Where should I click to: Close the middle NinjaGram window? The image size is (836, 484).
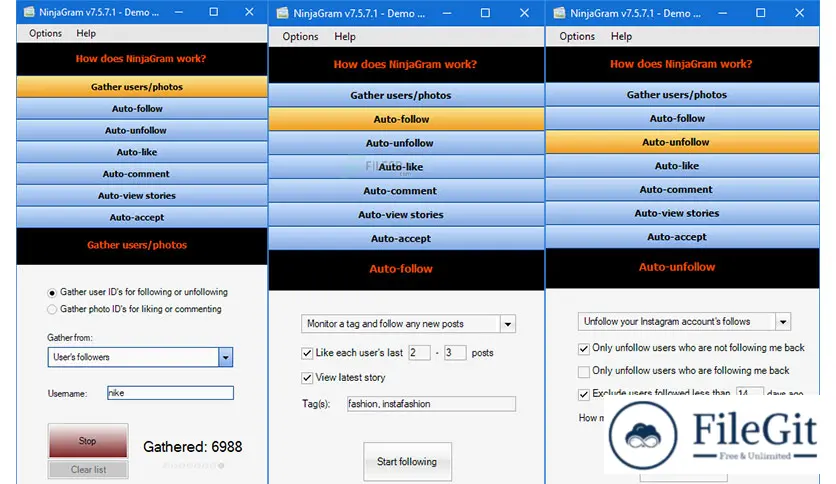tap(524, 13)
